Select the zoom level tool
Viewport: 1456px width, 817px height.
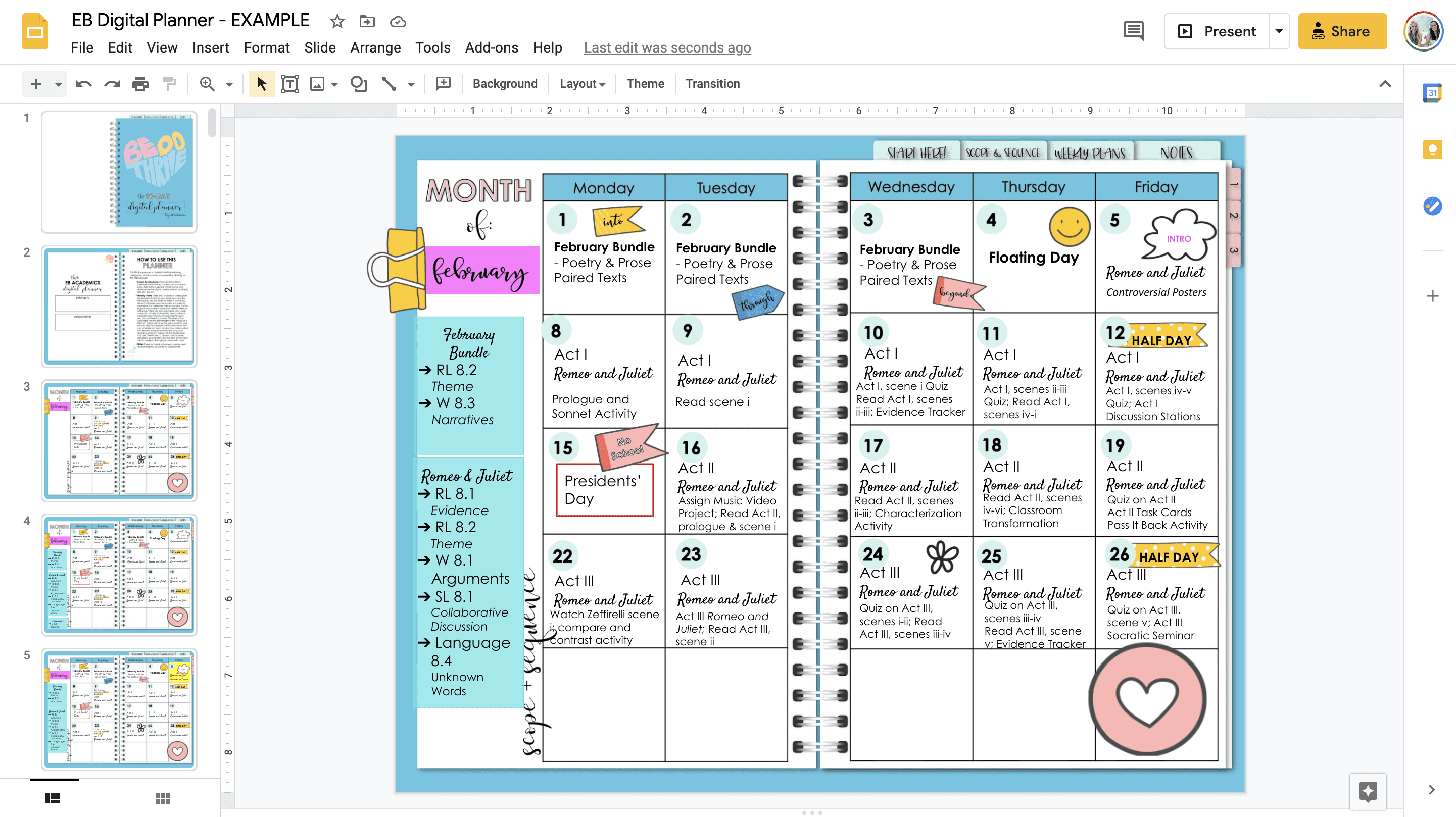pos(206,83)
